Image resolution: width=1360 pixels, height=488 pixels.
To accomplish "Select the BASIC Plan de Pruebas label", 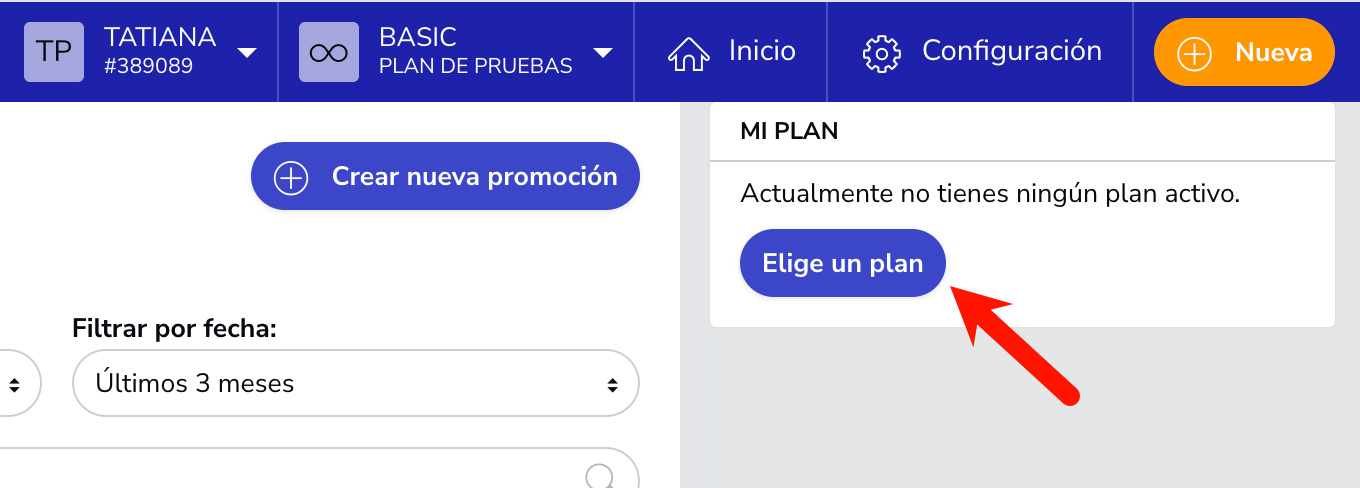I will [x=476, y=52].
